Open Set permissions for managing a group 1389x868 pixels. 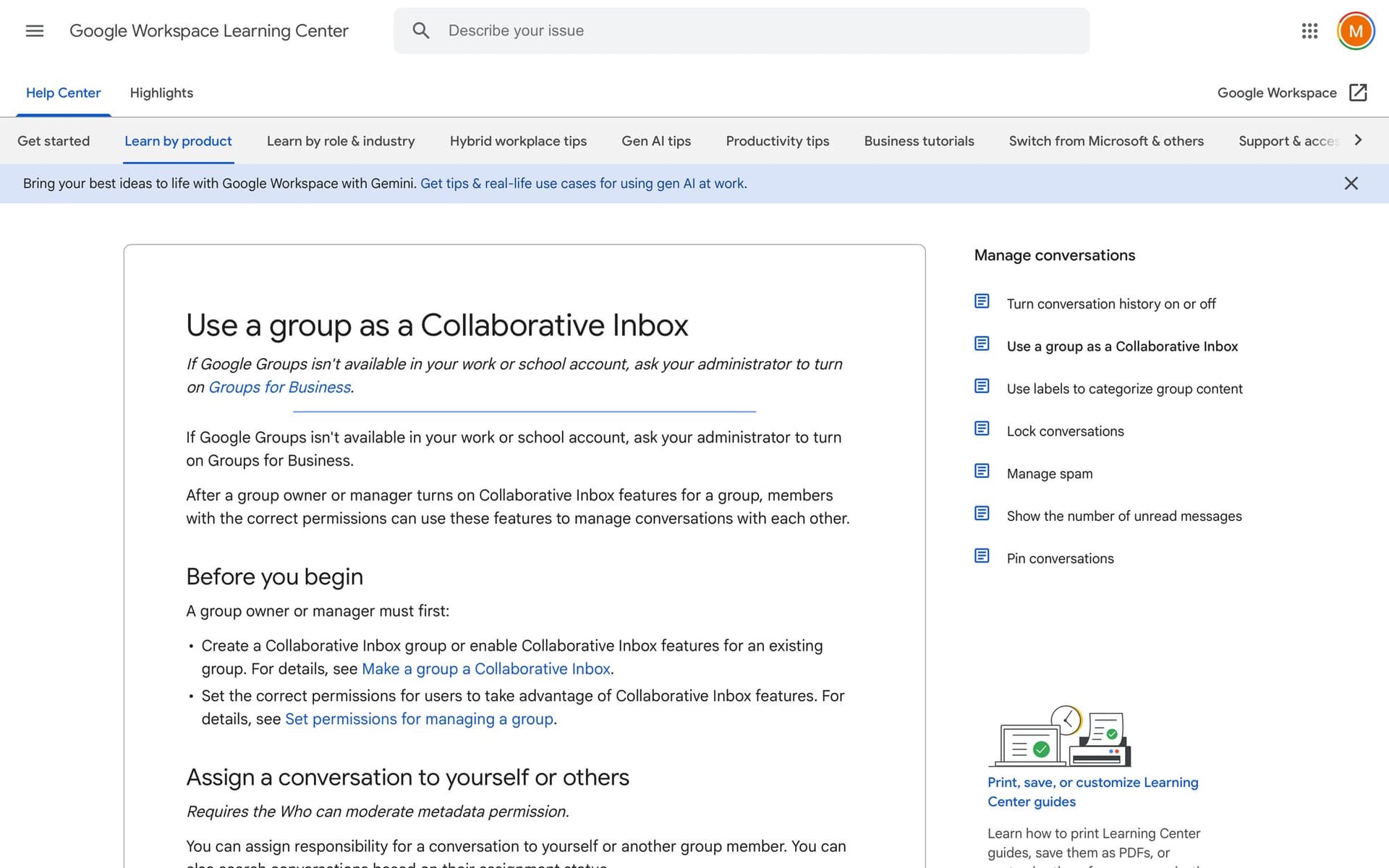(418, 719)
